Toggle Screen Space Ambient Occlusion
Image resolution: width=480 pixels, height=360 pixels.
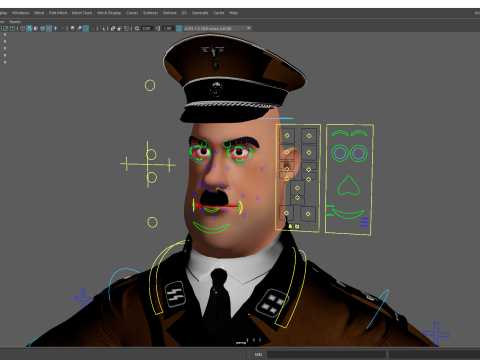72,28
